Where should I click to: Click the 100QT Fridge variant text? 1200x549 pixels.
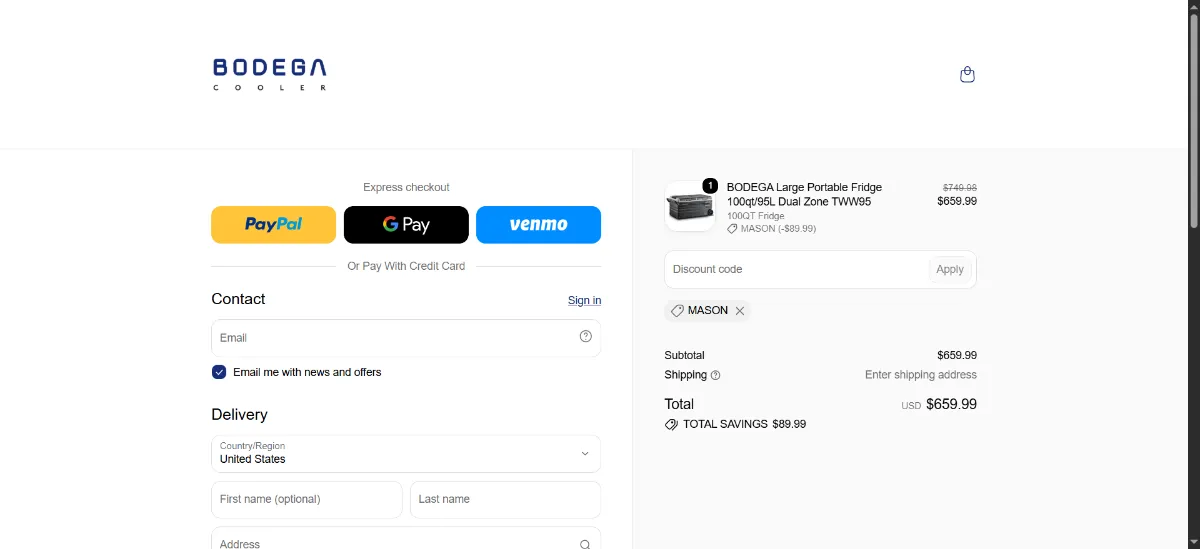pyautogui.click(x=756, y=216)
